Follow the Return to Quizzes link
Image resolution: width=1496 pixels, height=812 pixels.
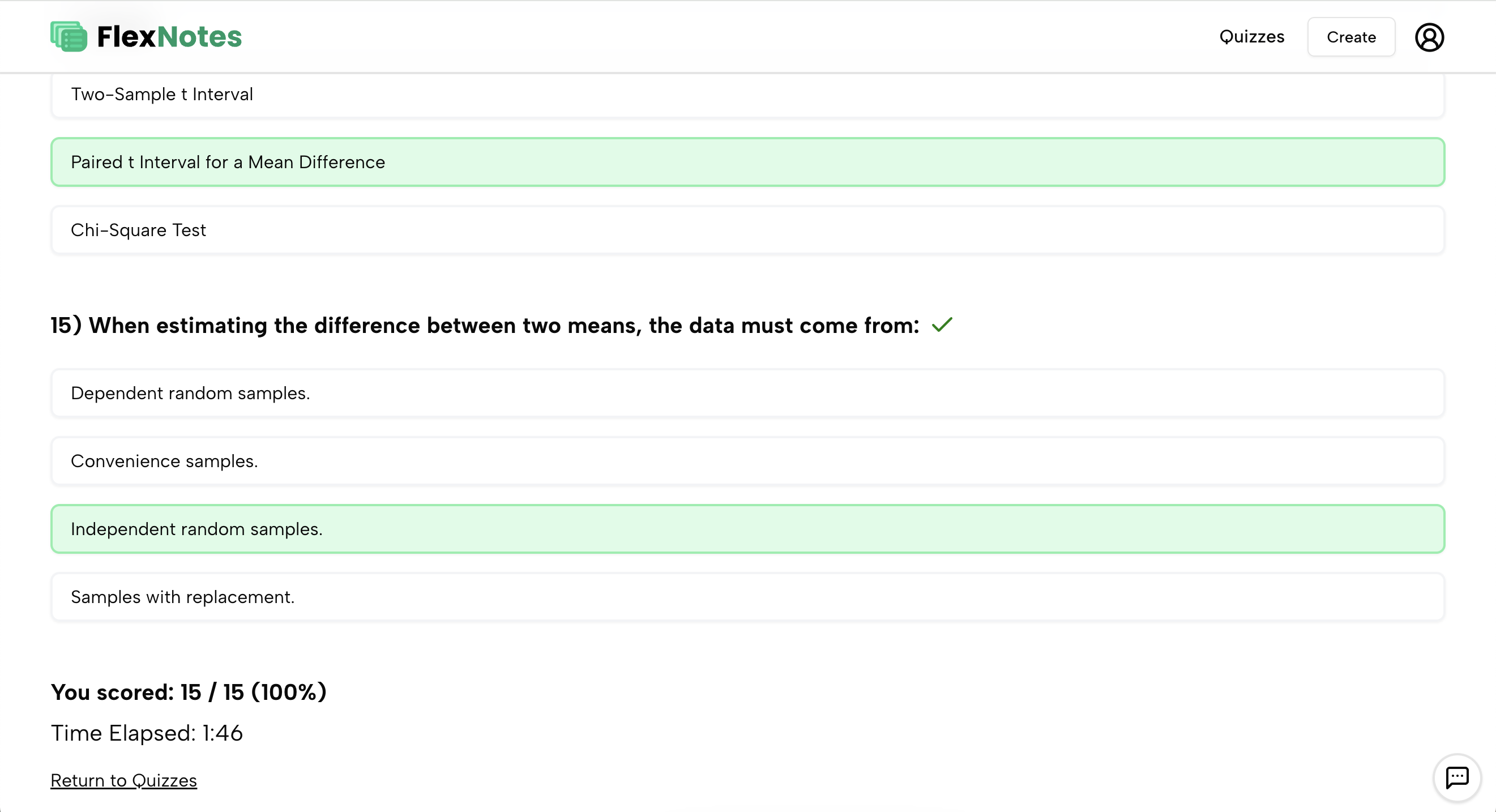[x=123, y=780]
